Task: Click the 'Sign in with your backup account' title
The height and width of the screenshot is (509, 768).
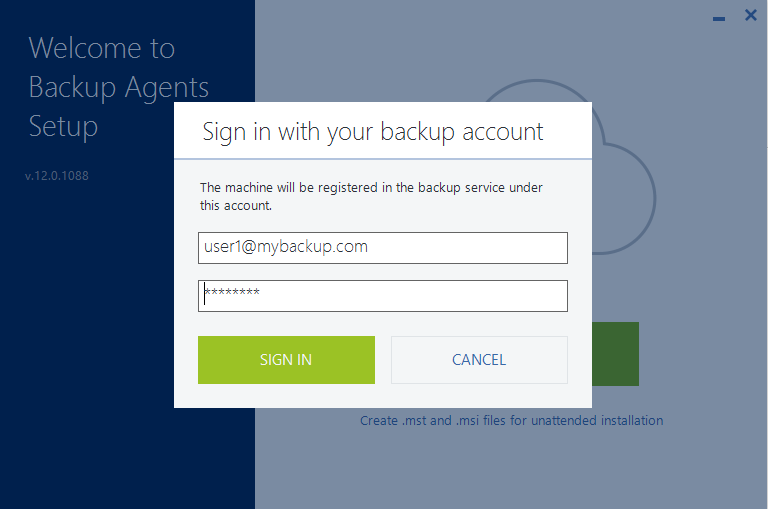Action: 373,132
